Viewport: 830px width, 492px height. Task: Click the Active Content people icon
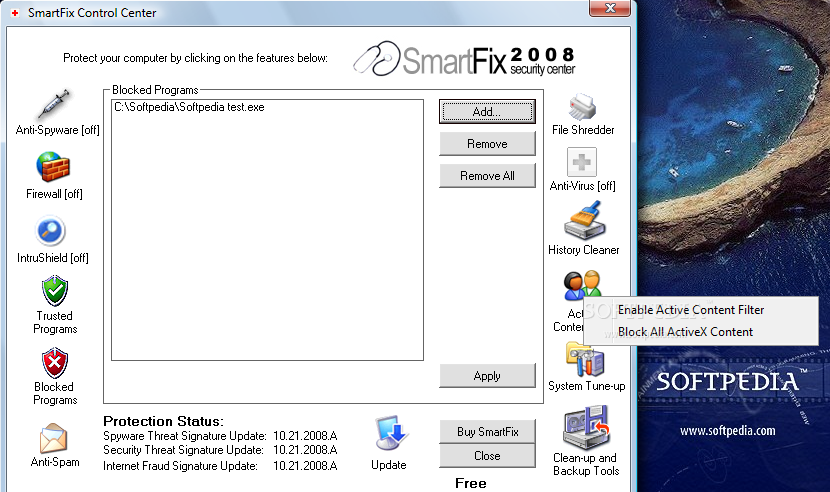point(582,285)
